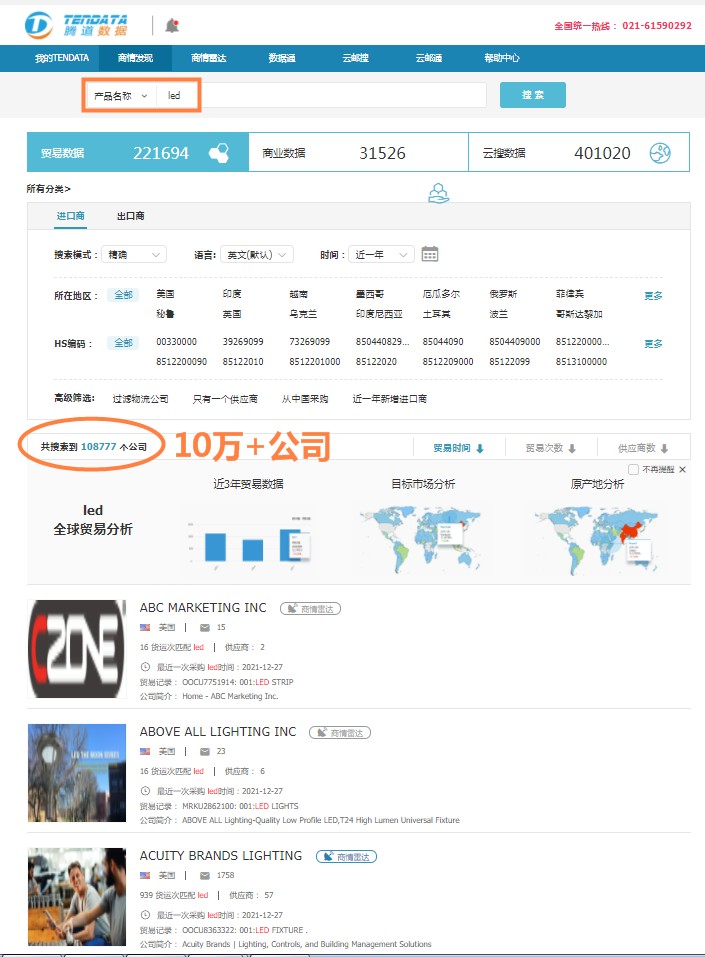Image resolution: width=705 pixels, height=957 pixels.
Task: Open the calendar date picker icon
Action: pos(430,254)
